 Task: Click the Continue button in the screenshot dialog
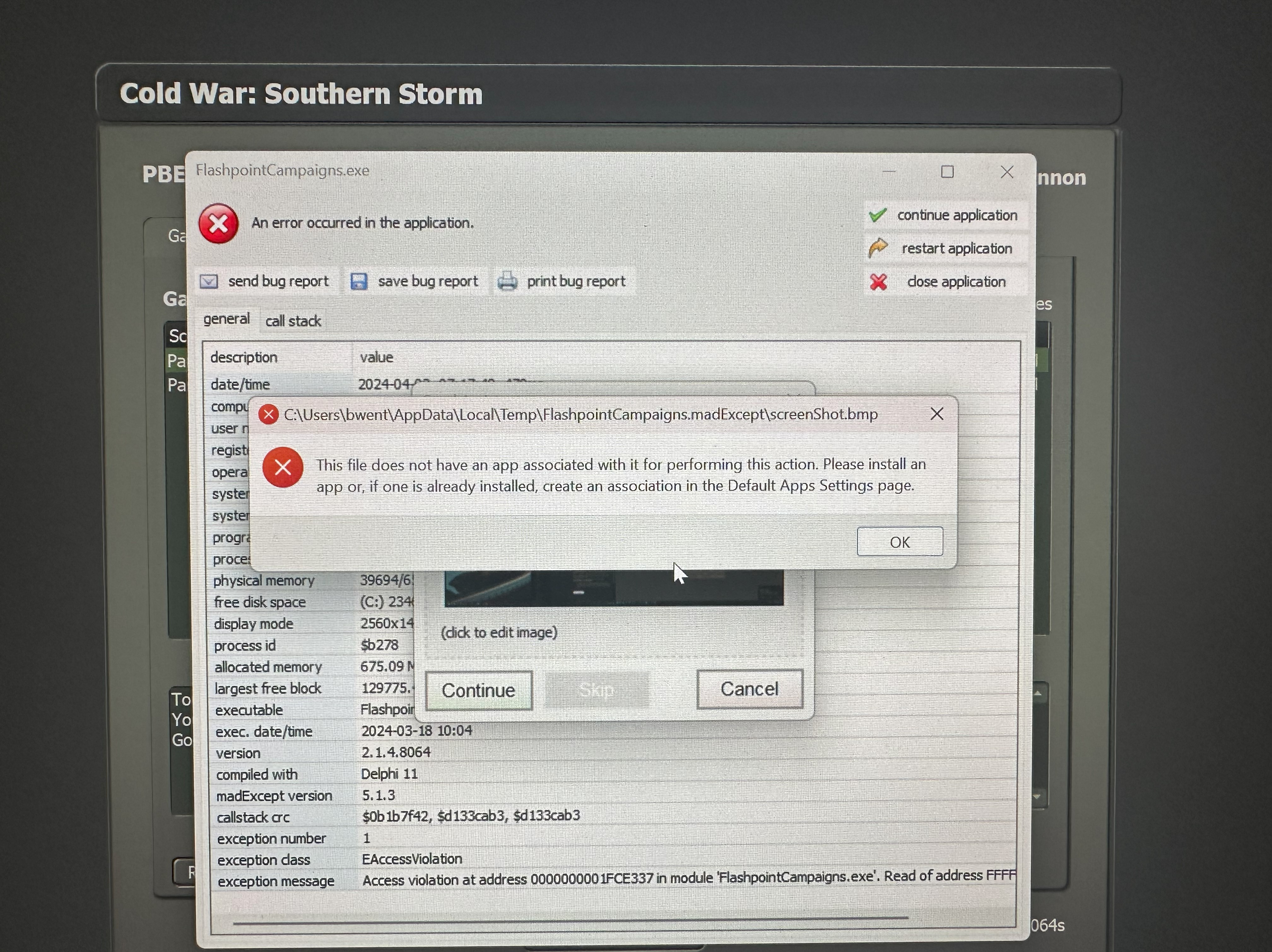pos(479,690)
